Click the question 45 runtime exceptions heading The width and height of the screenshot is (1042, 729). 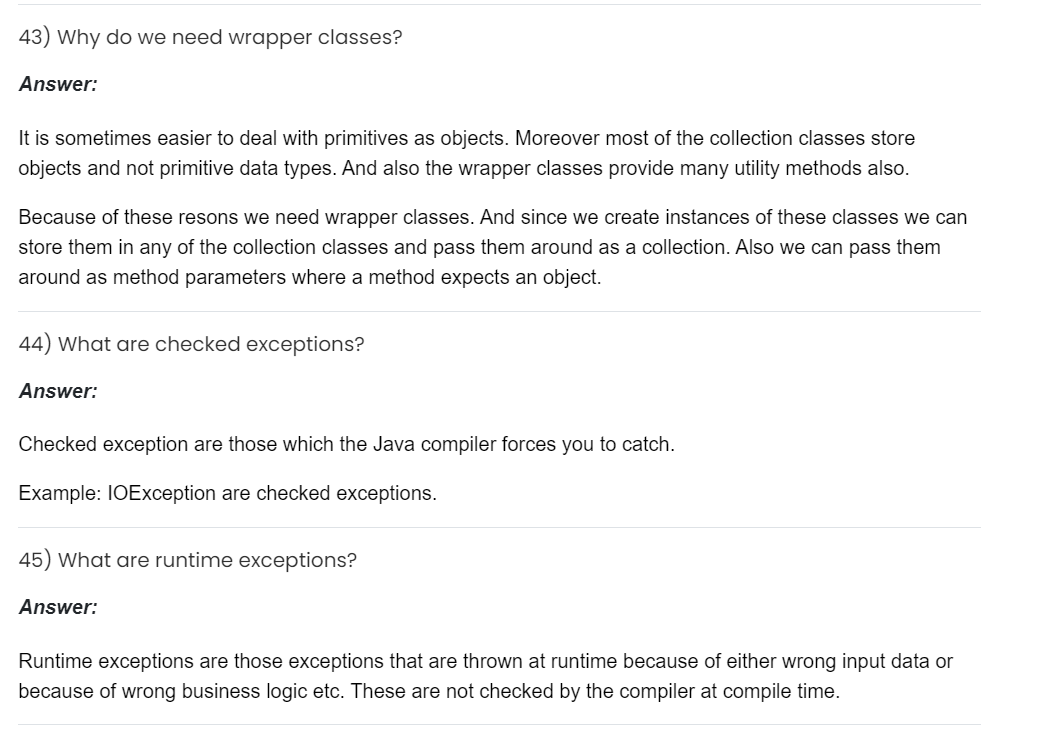click(x=187, y=560)
